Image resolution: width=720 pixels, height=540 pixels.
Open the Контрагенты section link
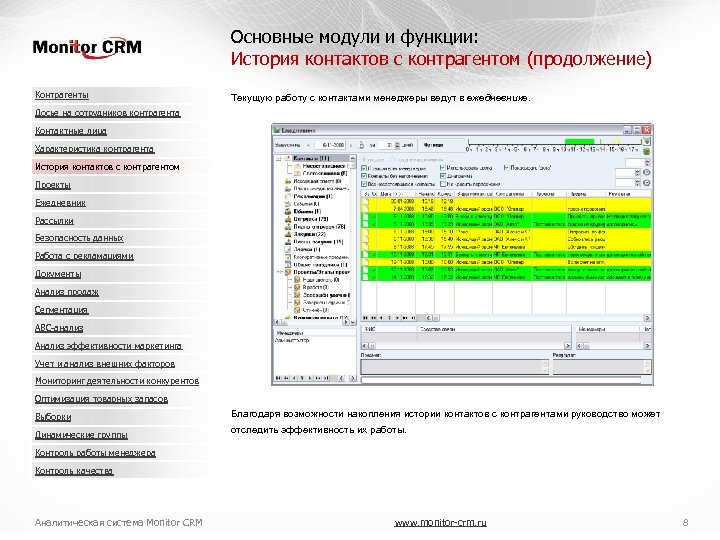(x=62, y=95)
